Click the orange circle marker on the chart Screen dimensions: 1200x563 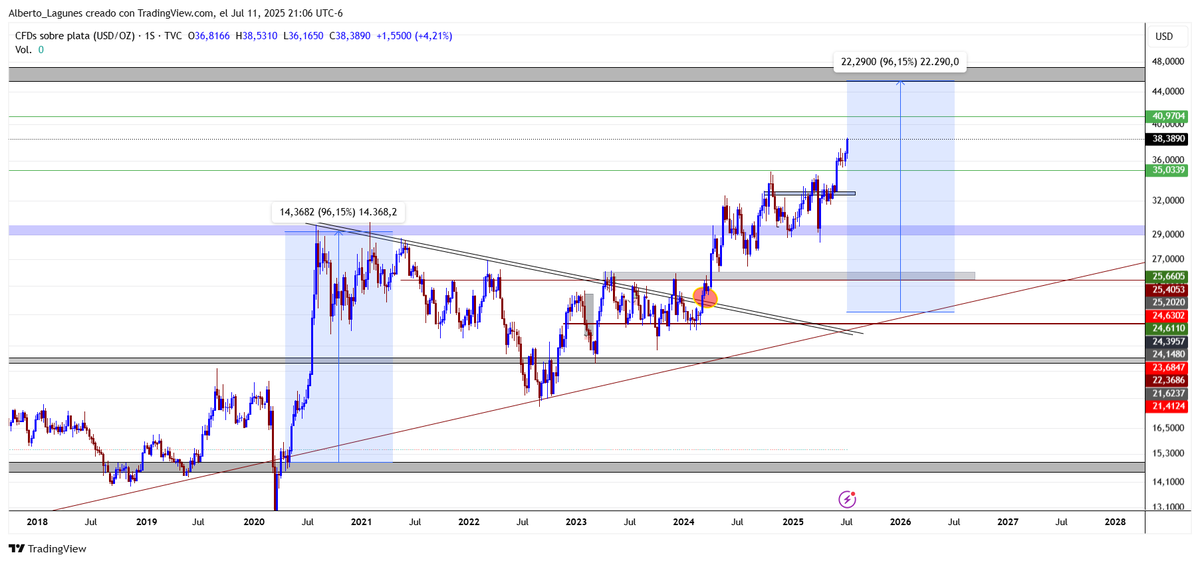click(705, 296)
